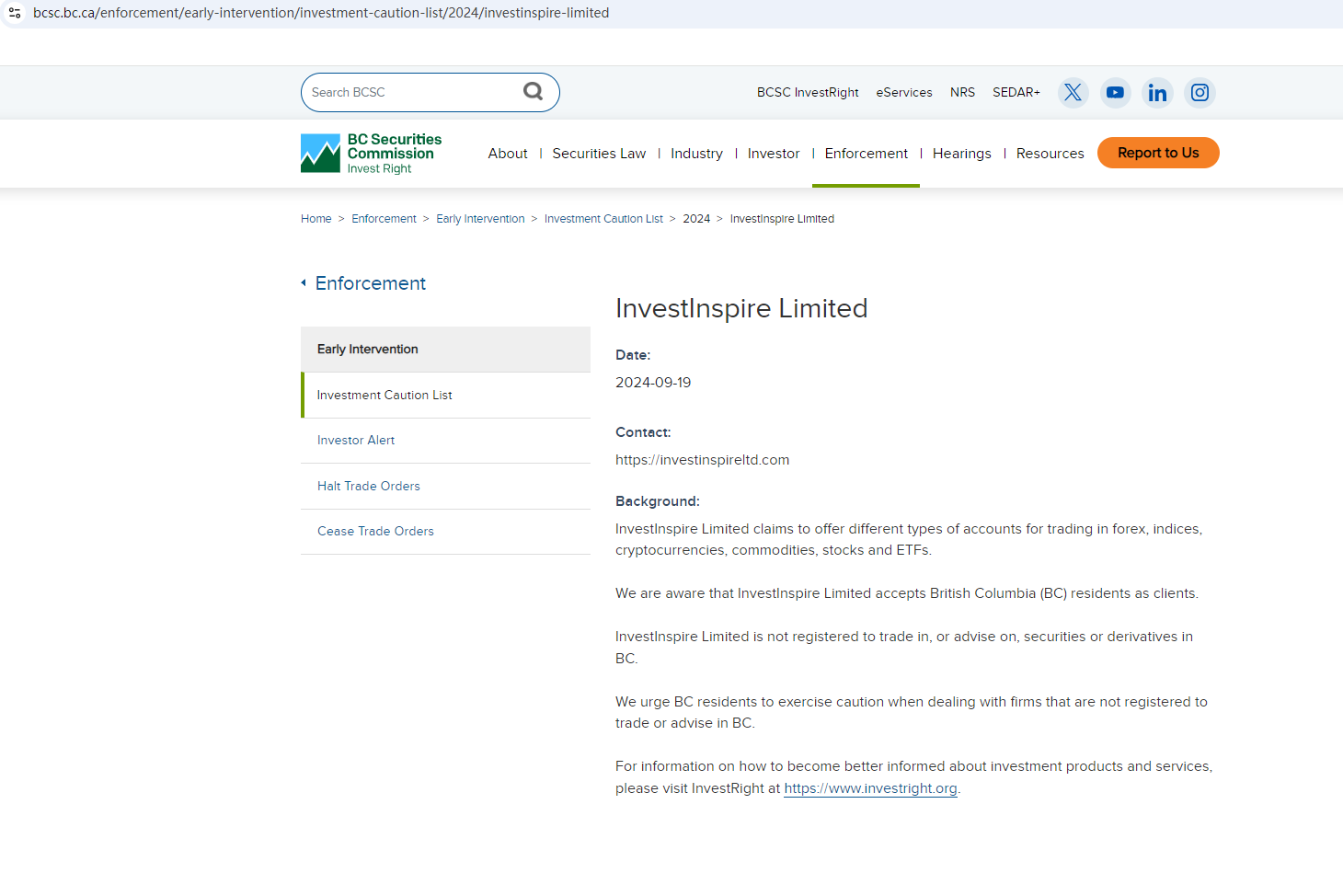
Task: Open the BCSC LinkedIn icon
Action: pos(1157,93)
